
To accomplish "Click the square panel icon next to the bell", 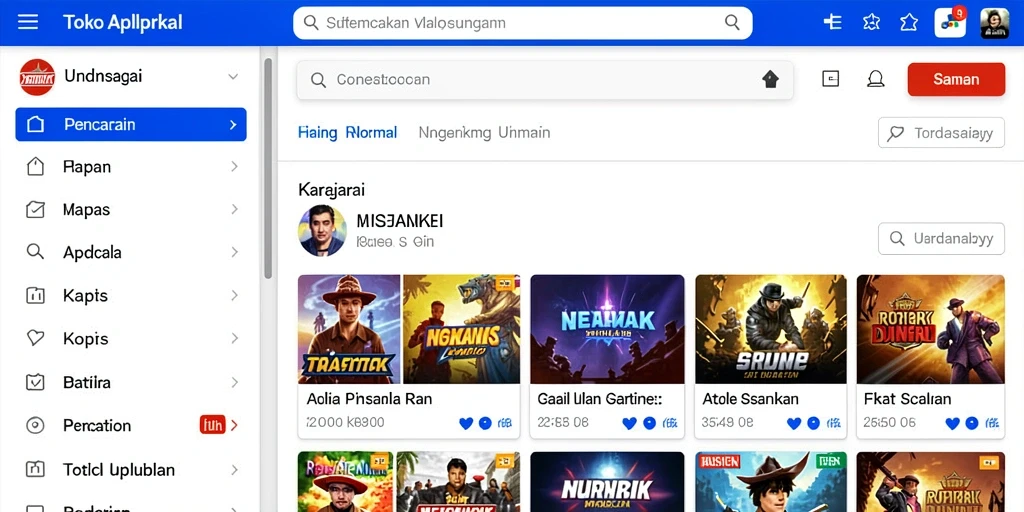I will point(830,79).
